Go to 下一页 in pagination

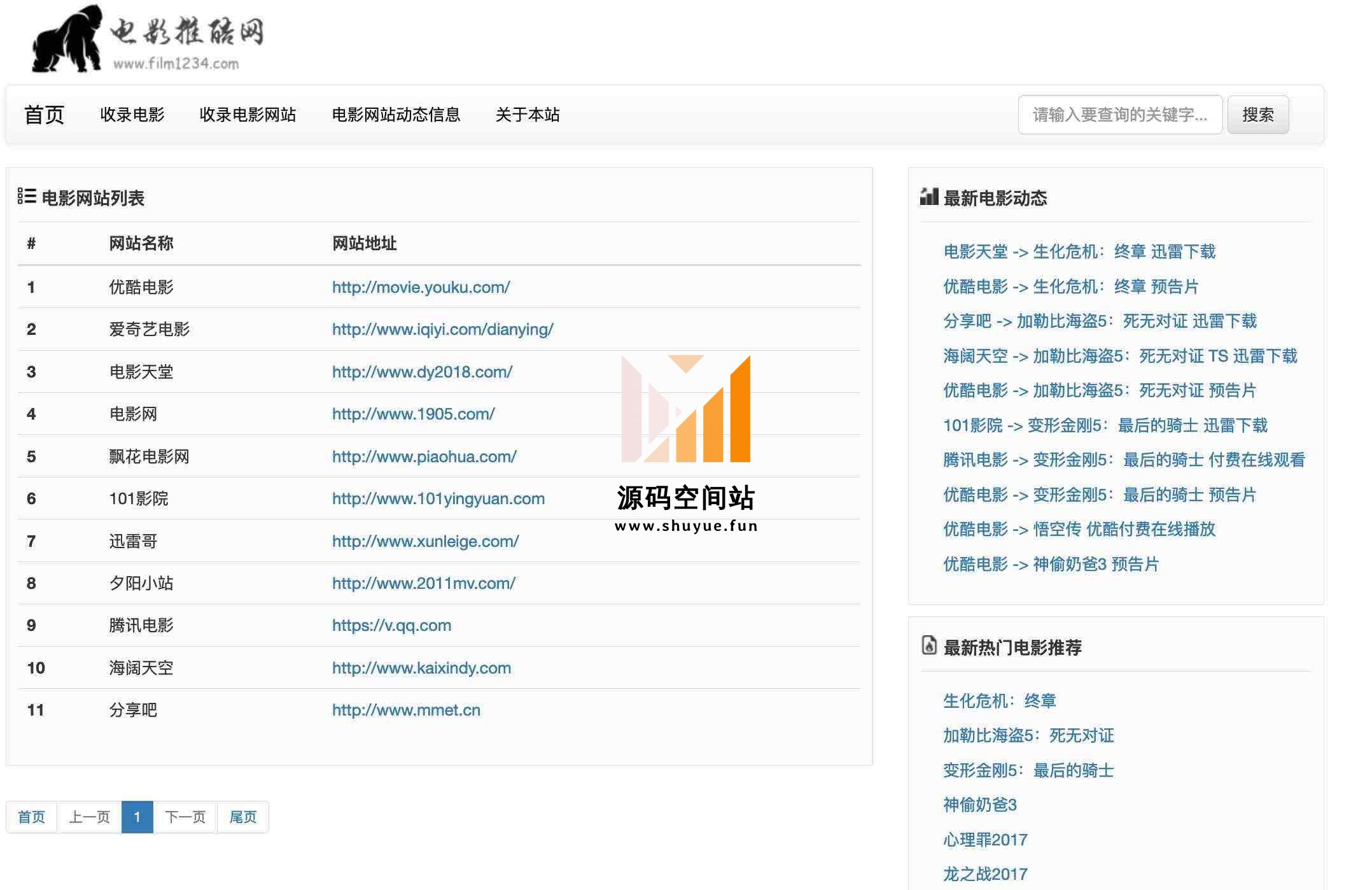click(185, 817)
